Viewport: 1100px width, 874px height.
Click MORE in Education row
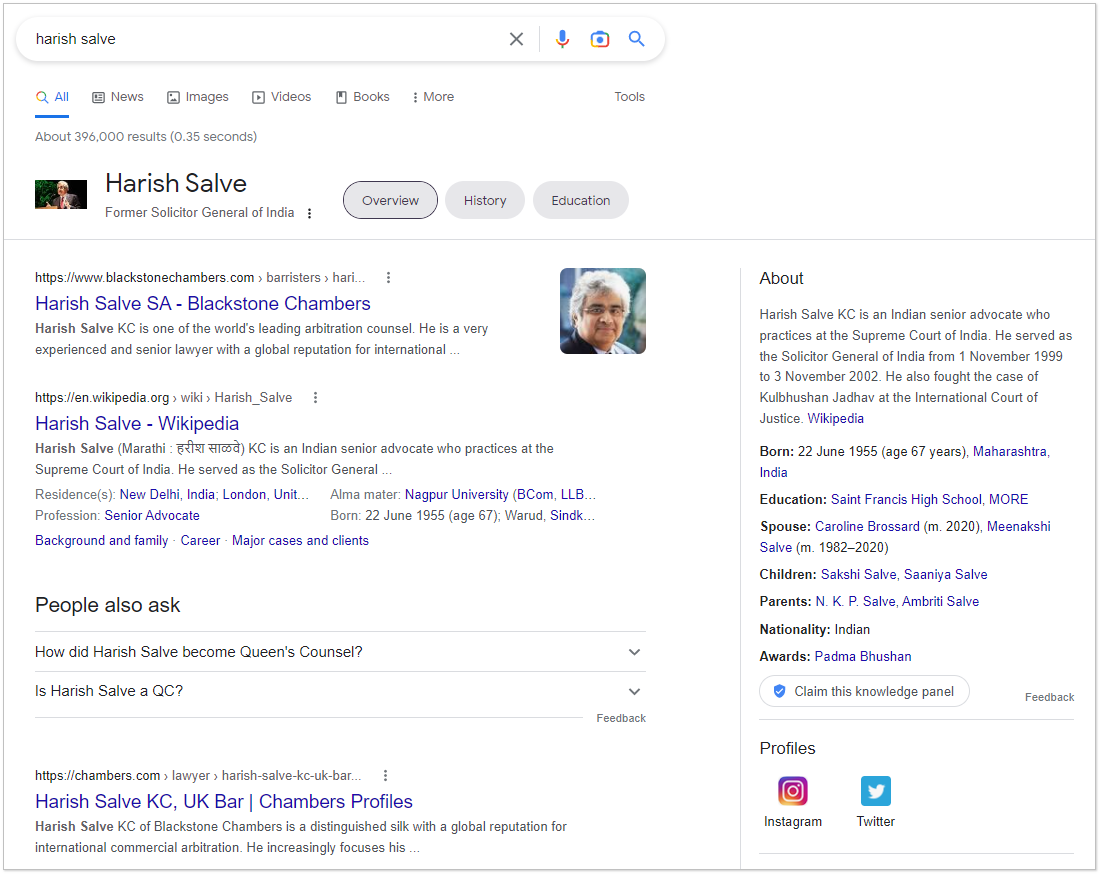coord(1008,499)
